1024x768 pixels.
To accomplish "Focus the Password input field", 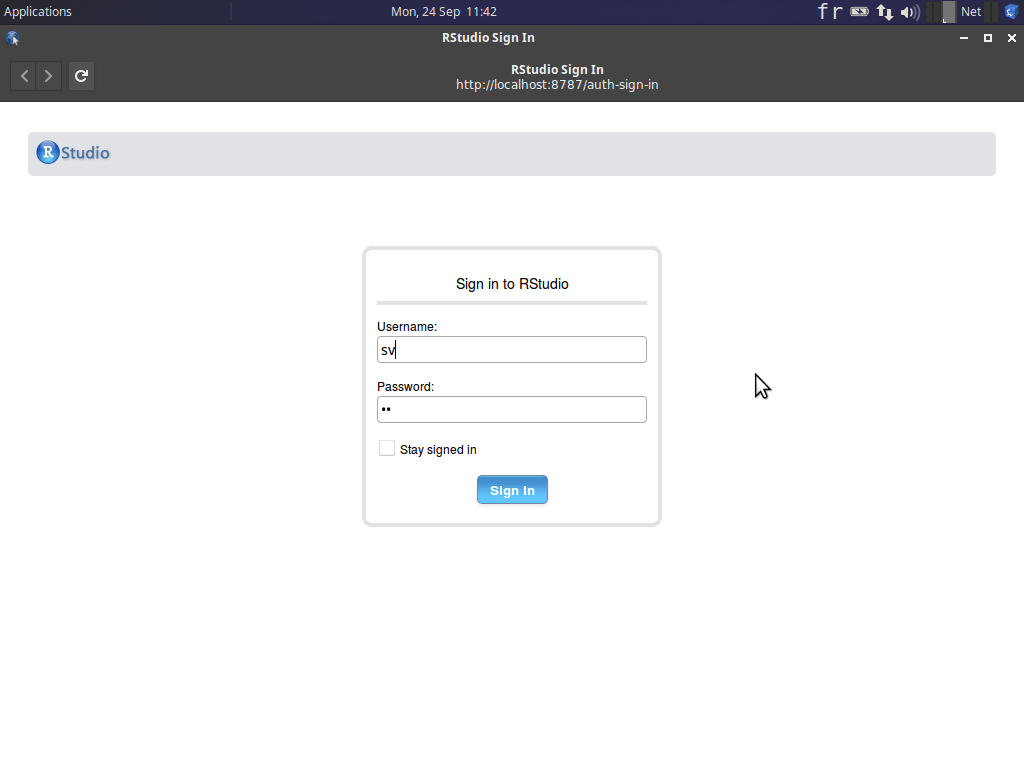I will 511,409.
